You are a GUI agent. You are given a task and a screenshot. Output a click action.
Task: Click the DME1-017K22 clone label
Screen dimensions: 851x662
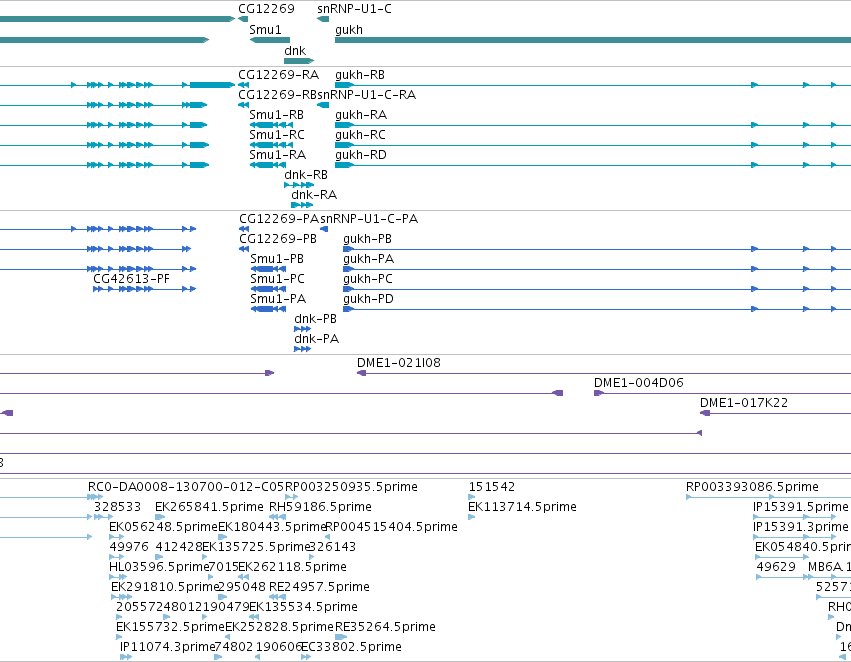click(744, 403)
